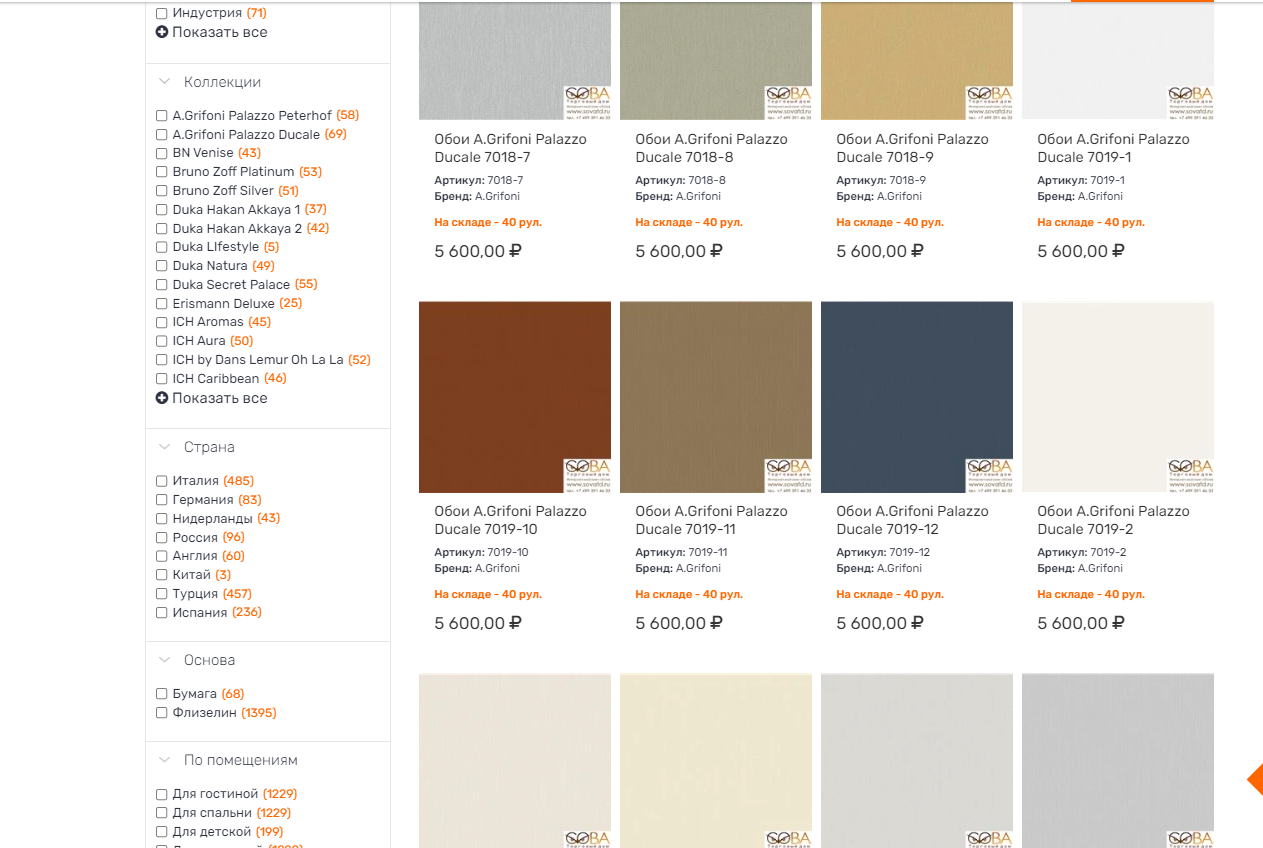Click the plus icon under ICH Caribbean

pyautogui.click(x=162, y=398)
